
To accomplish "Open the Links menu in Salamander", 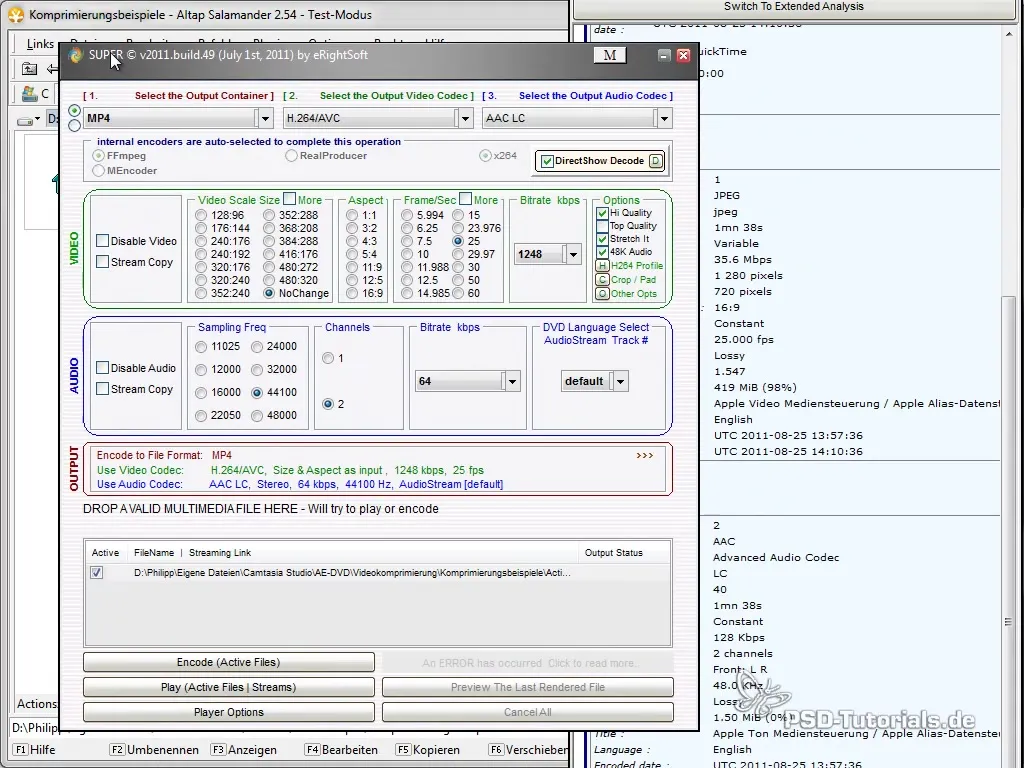I will click(x=40, y=44).
